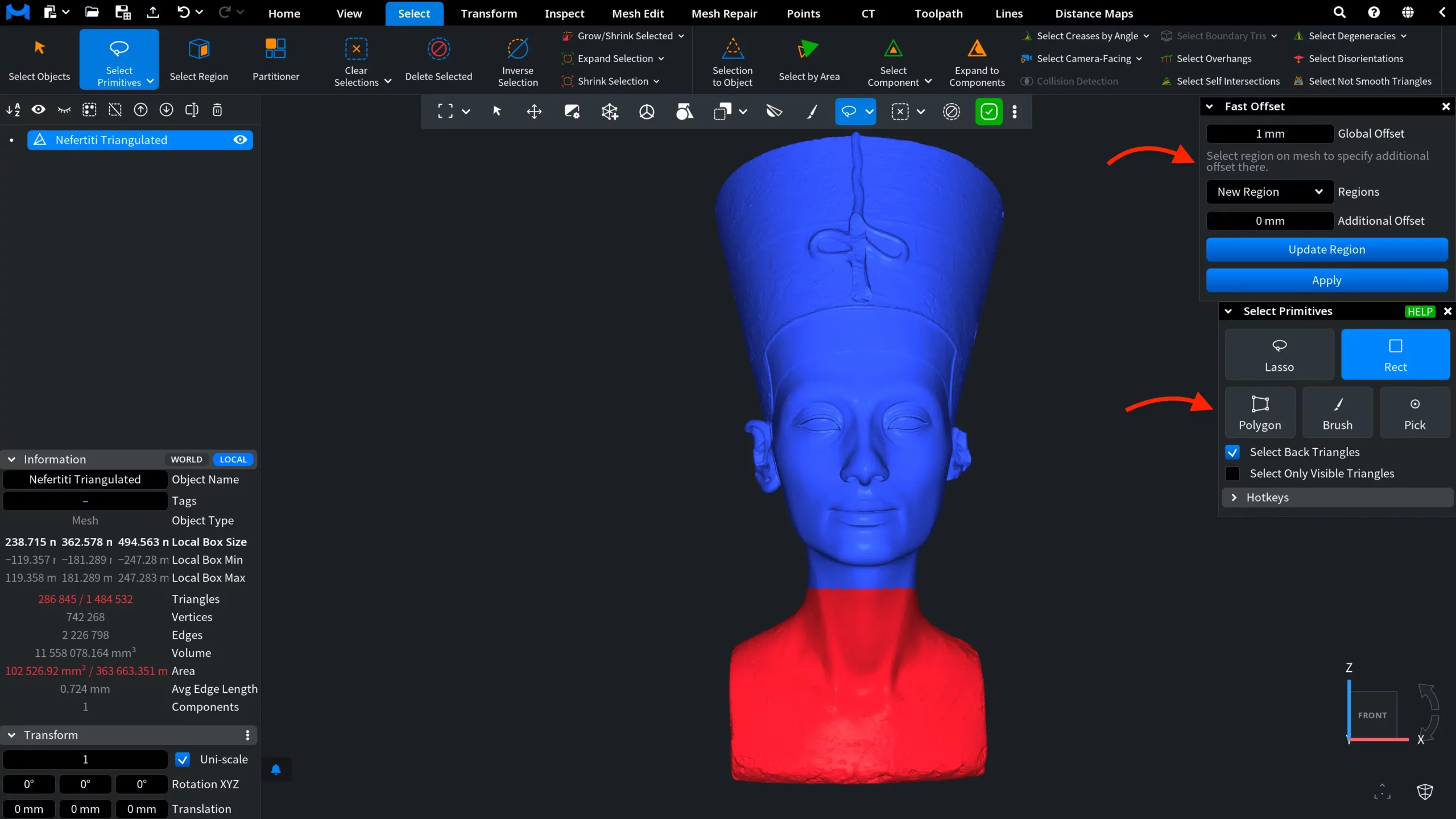Viewport: 1456px width, 819px height.
Task: Click the FRONT face of view cube
Action: click(1372, 715)
